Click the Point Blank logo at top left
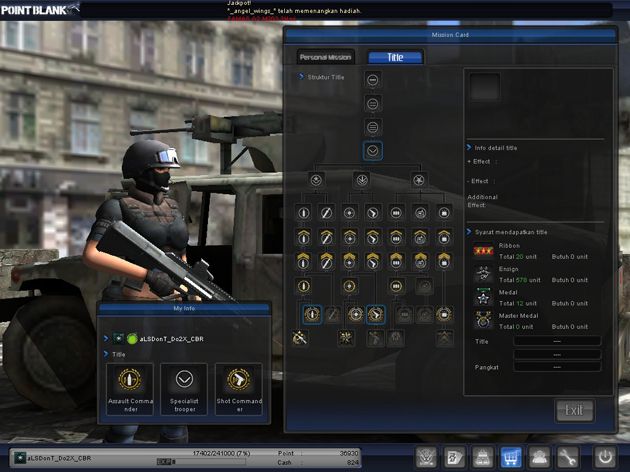This screenshot has width=630, height=472. coord(39,9)
